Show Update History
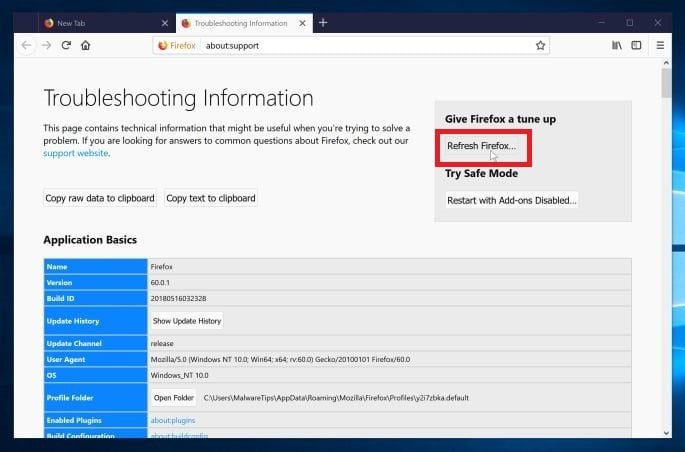 tap(187, 321)
